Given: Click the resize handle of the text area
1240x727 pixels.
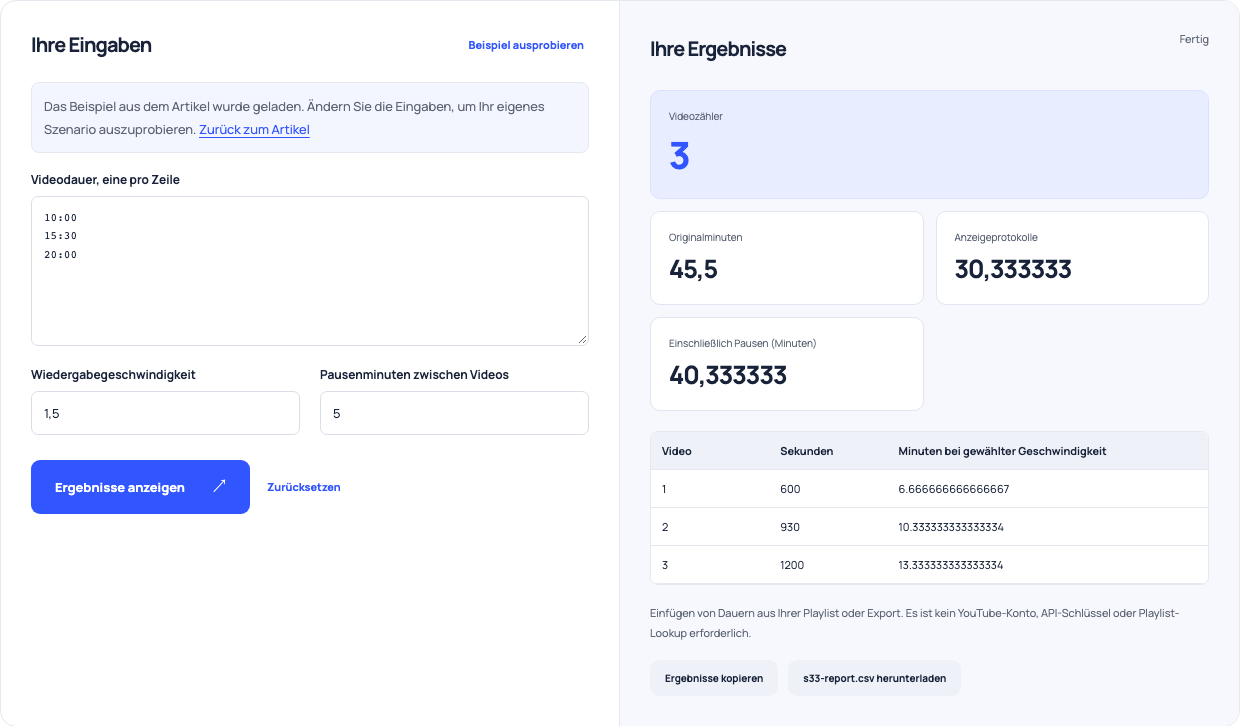Looking at the screenshot, I should tap(582, 339).
